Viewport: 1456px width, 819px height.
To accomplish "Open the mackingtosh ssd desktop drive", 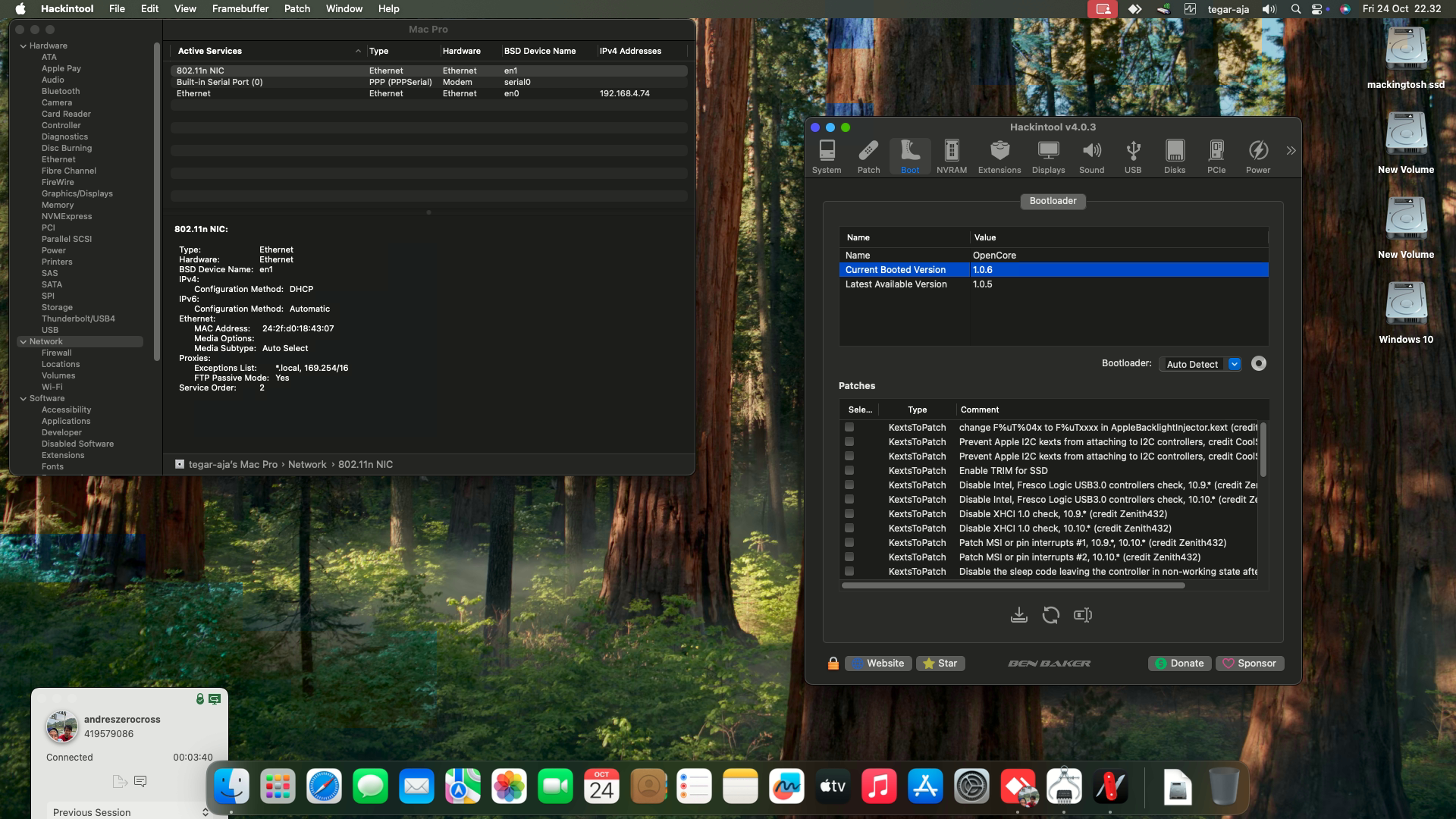I will coord(1406,58).
